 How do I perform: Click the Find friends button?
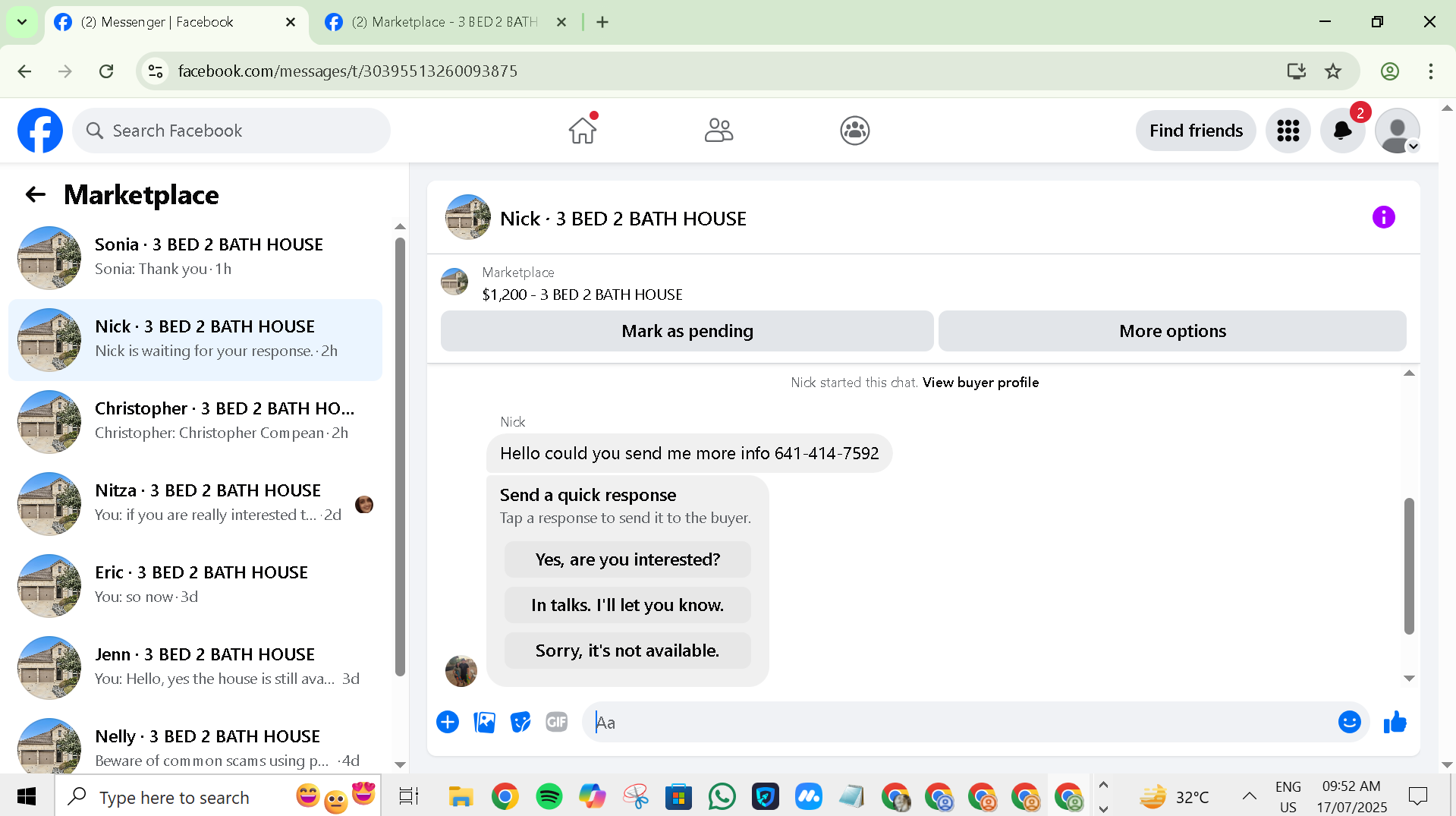click(1196, 131)
